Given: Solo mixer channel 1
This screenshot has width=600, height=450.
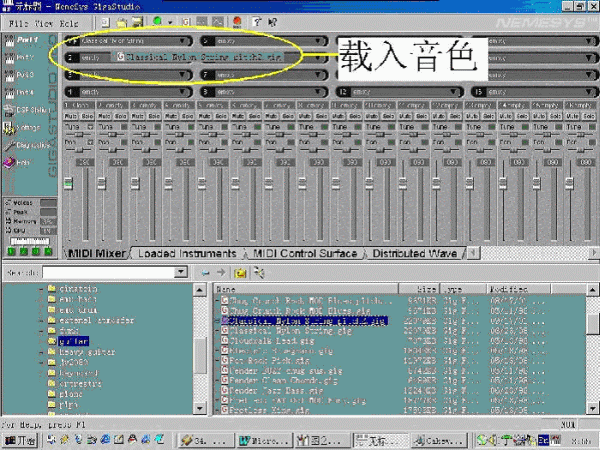Looking at the screenshot, I should (x=87, y=116).
